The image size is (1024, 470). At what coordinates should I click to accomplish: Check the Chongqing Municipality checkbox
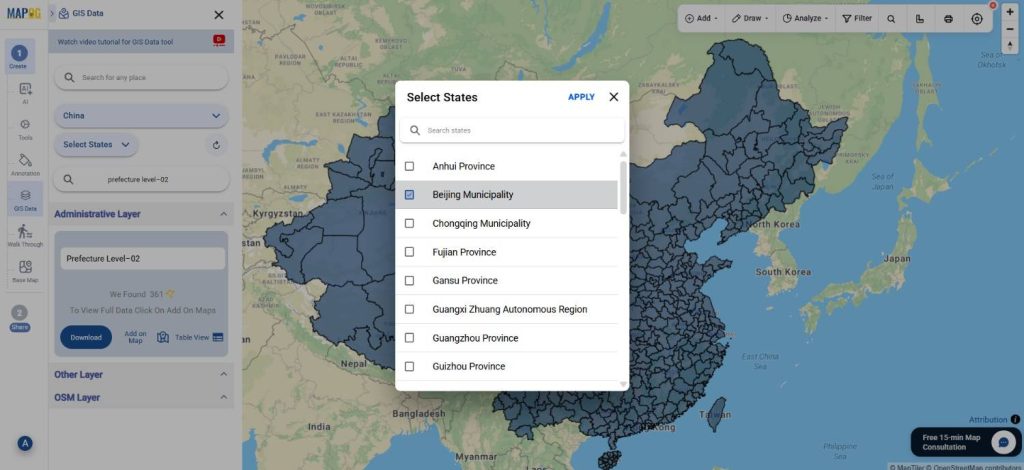click(409, 223)
